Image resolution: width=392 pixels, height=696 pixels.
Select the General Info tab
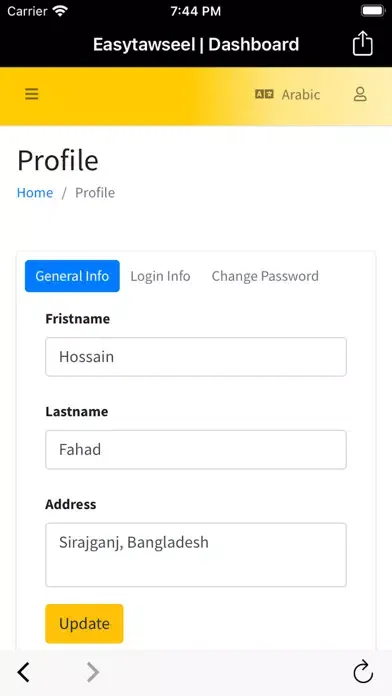click(72, 276)
